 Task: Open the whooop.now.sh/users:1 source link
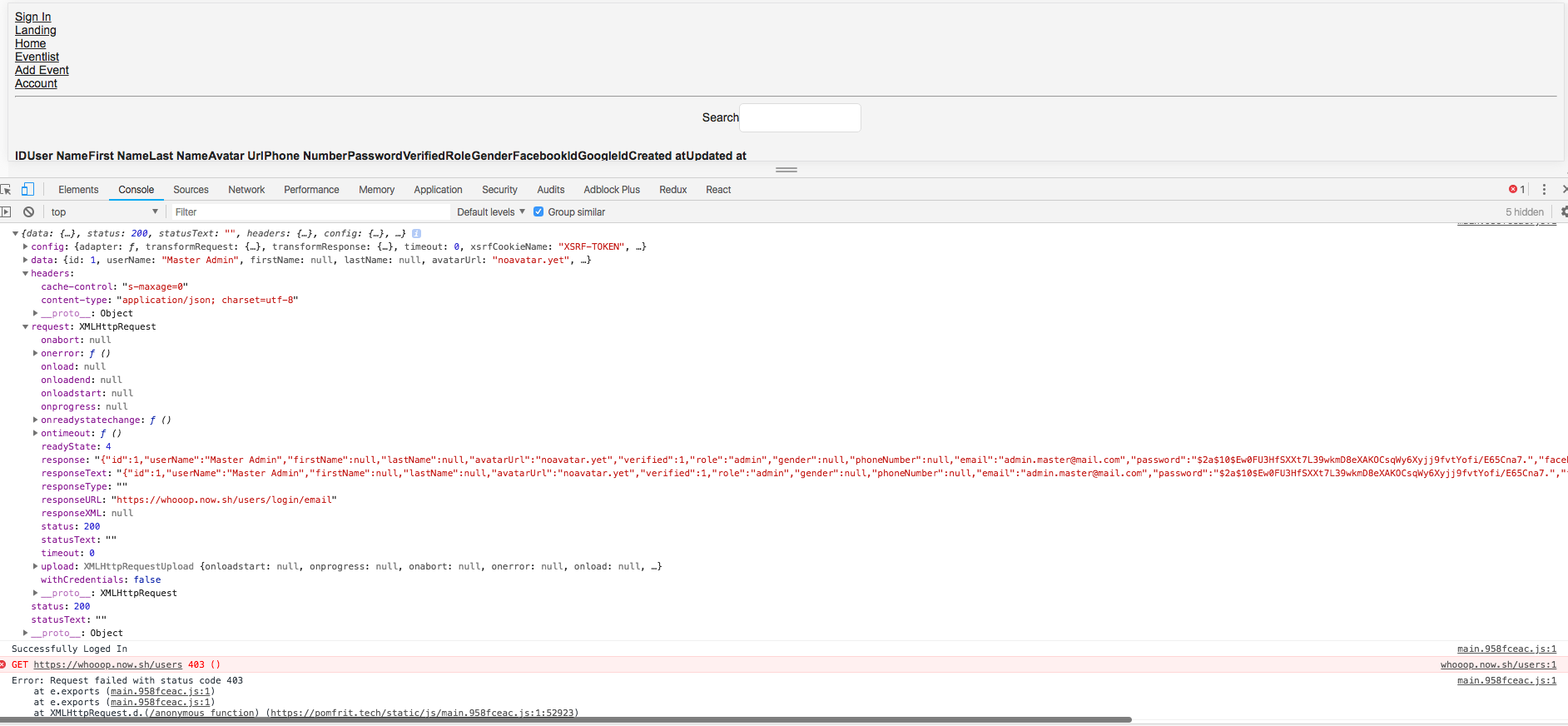(1498, 664)
